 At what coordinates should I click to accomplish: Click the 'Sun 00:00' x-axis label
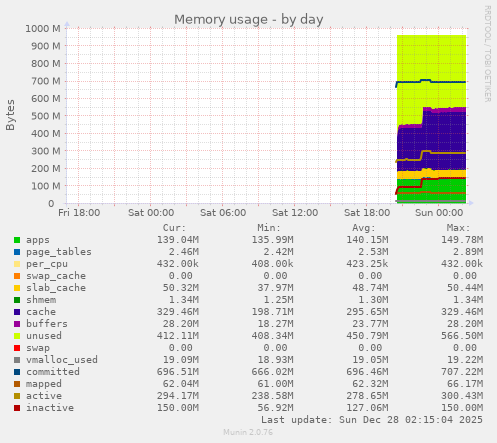tap(439, 213)
